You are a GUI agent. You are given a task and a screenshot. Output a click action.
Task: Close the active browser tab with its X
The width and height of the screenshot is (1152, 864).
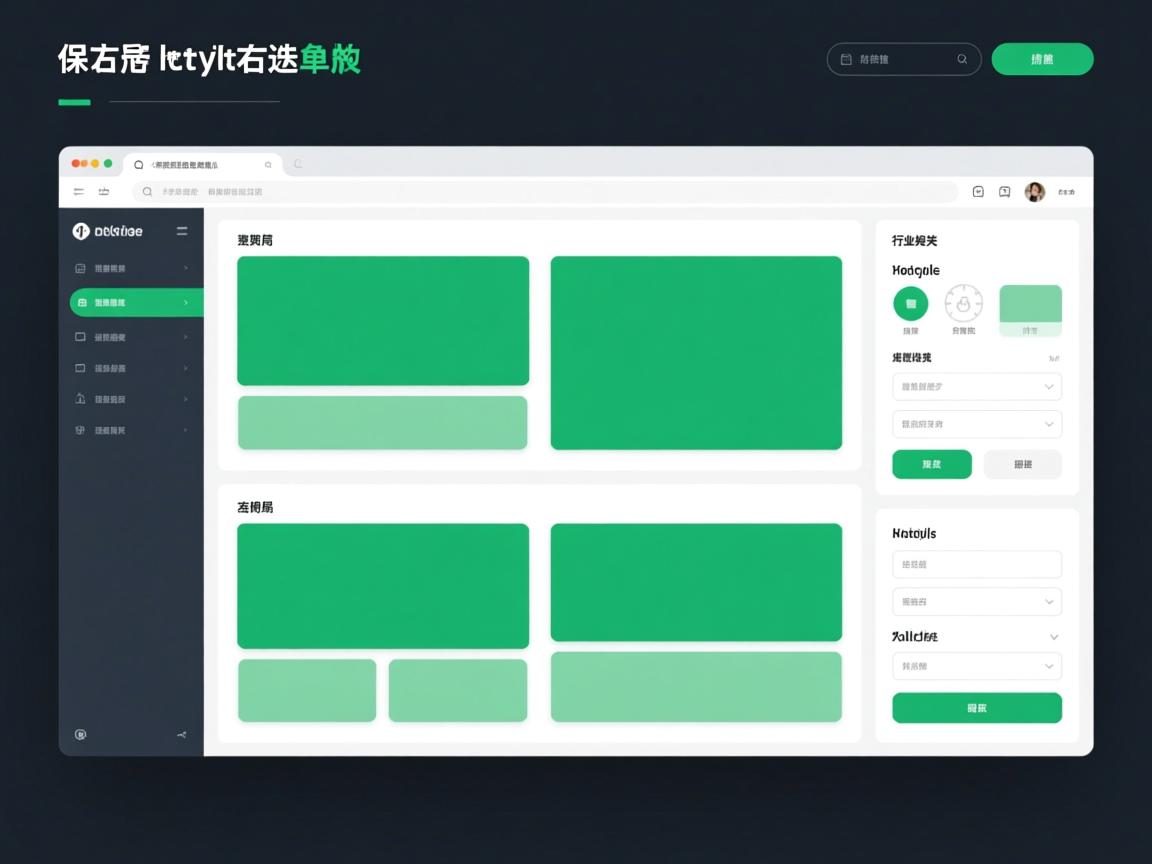coord(268,165)
